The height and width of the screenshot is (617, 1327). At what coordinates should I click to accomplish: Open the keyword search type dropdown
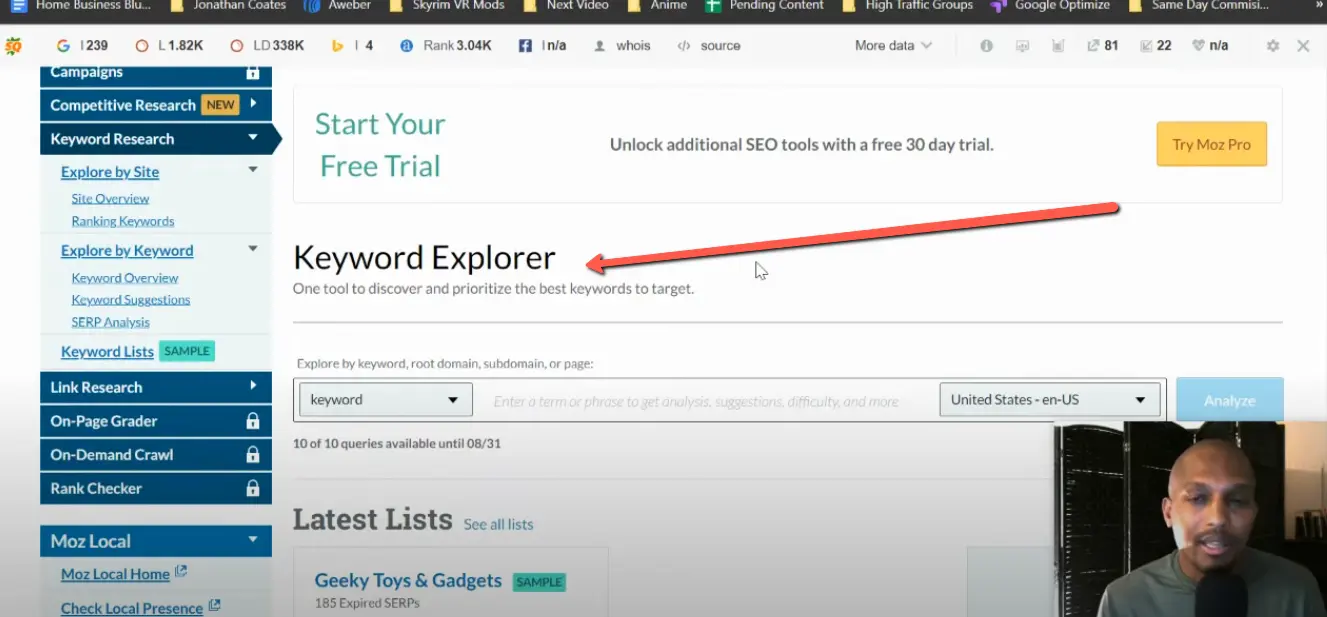pyautogui.click(x=385, y=399)
